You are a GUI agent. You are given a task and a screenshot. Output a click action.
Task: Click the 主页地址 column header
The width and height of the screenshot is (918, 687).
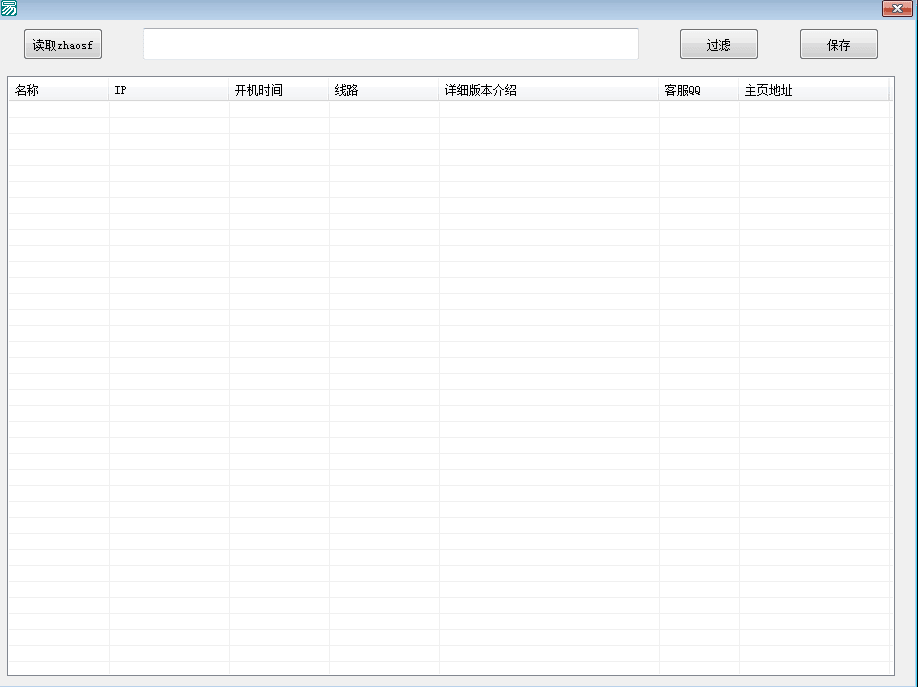[x=813, y=91]
